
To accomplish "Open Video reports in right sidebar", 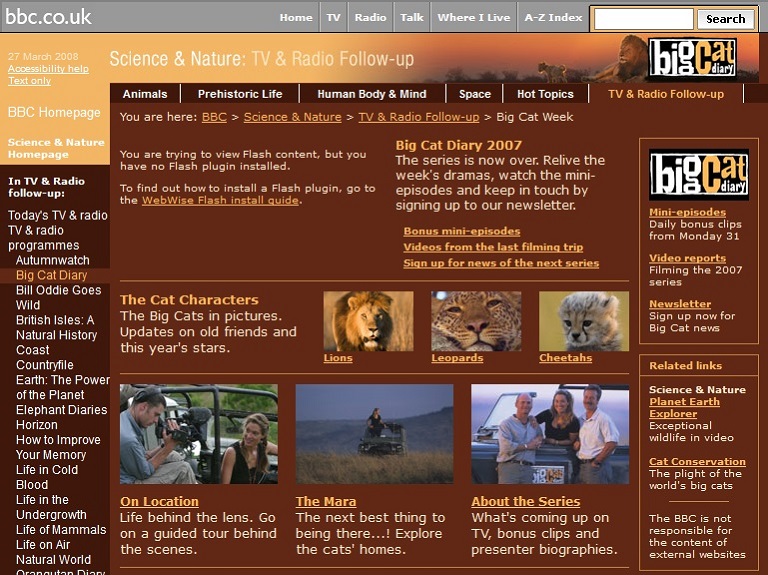I will (x=687, y=258).
